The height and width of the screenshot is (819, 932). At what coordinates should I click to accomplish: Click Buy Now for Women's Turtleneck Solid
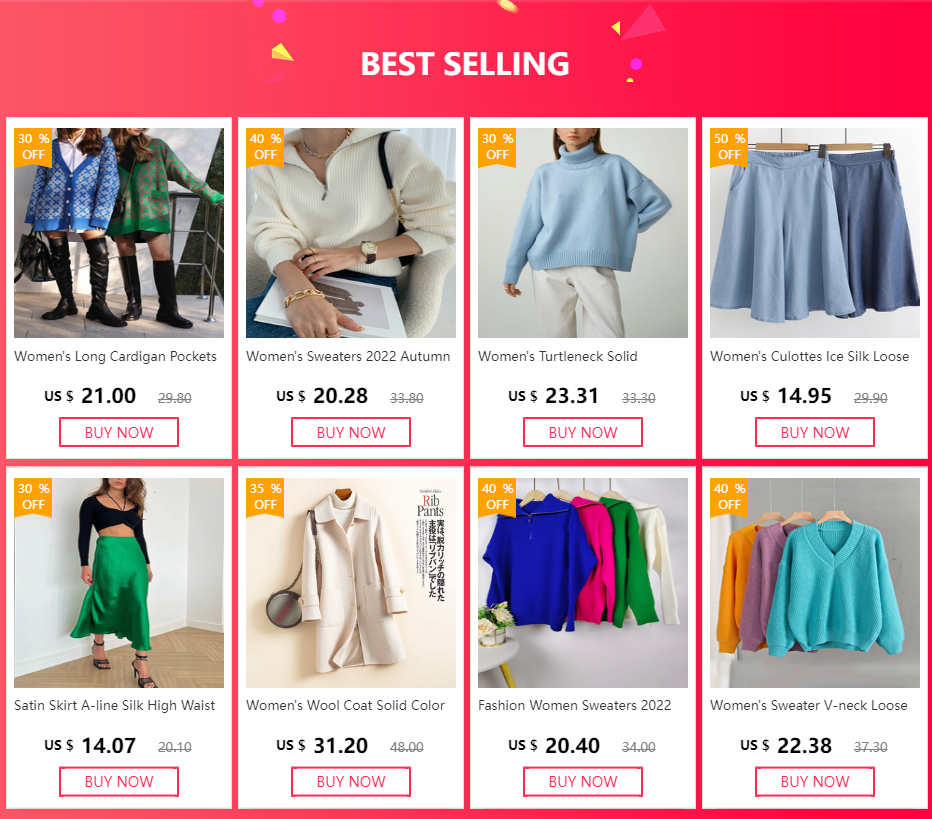pyautogui.click(x=582, y=432)
